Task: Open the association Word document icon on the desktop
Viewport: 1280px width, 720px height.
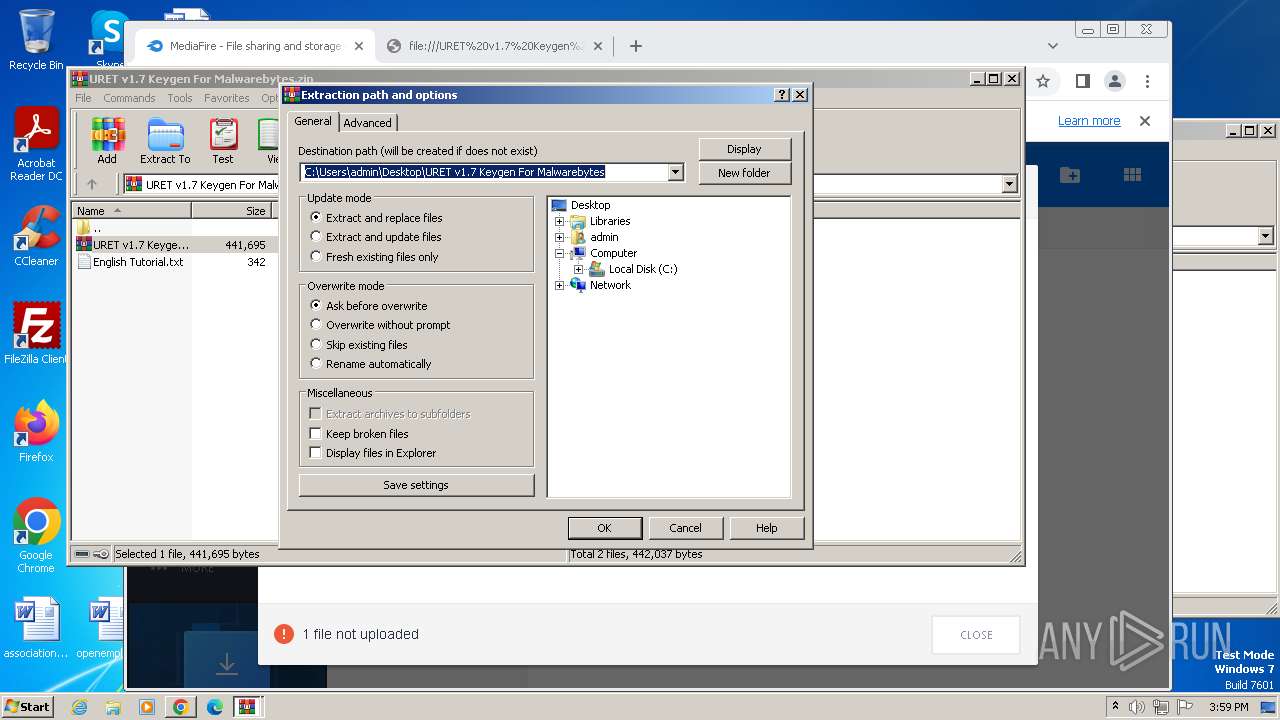Action: pos(36,628)
